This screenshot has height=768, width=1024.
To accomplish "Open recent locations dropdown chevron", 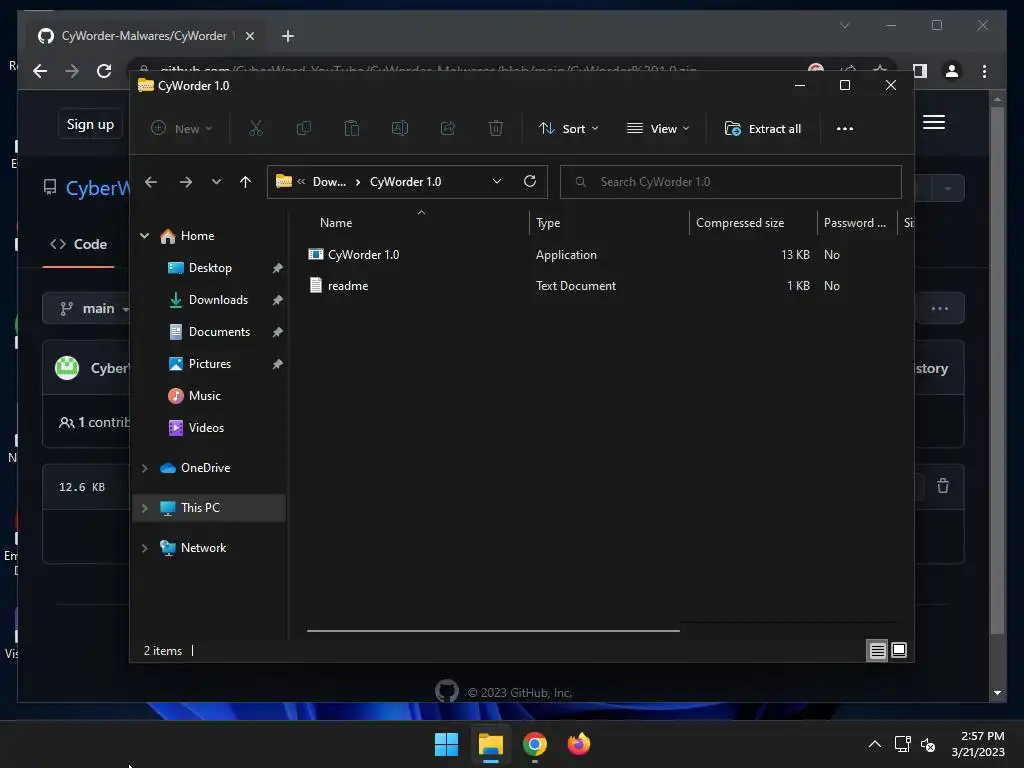I will click(216, 182).
